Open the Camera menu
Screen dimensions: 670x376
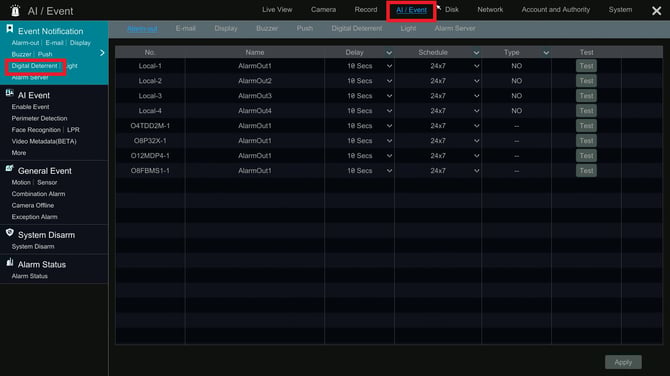pos(323,9)
